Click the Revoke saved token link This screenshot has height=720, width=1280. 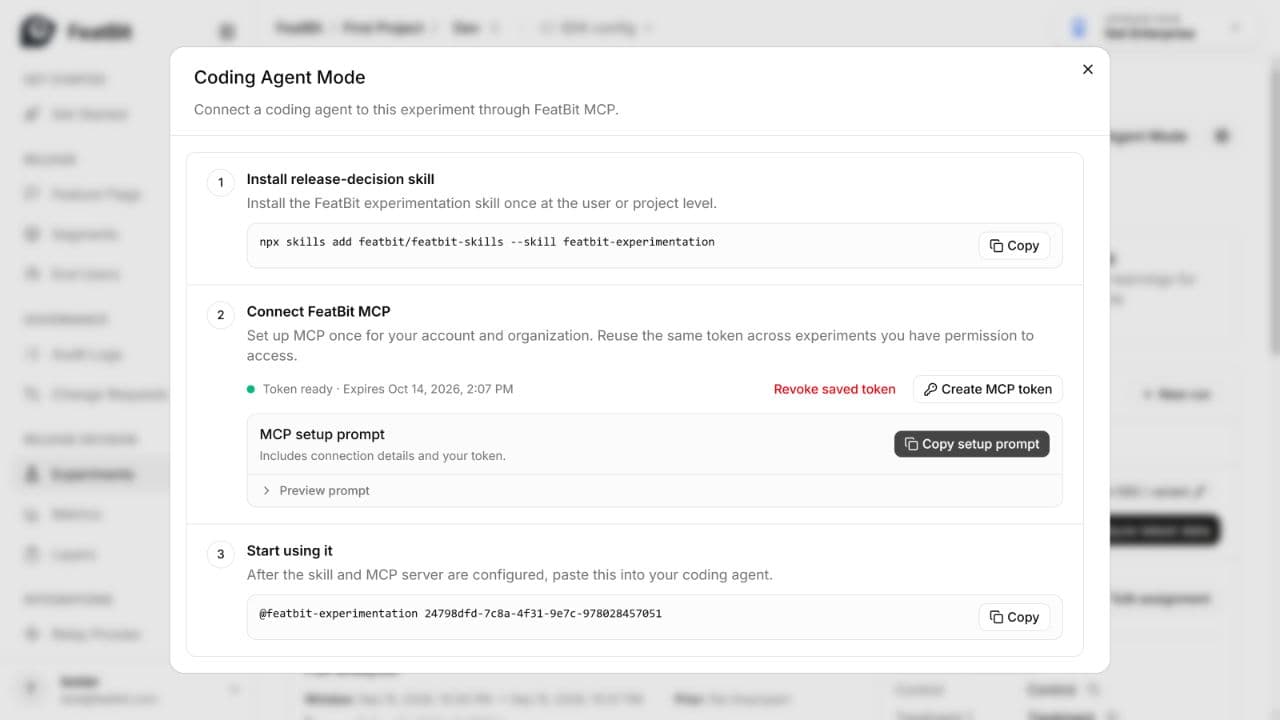[x=834, y=389]
